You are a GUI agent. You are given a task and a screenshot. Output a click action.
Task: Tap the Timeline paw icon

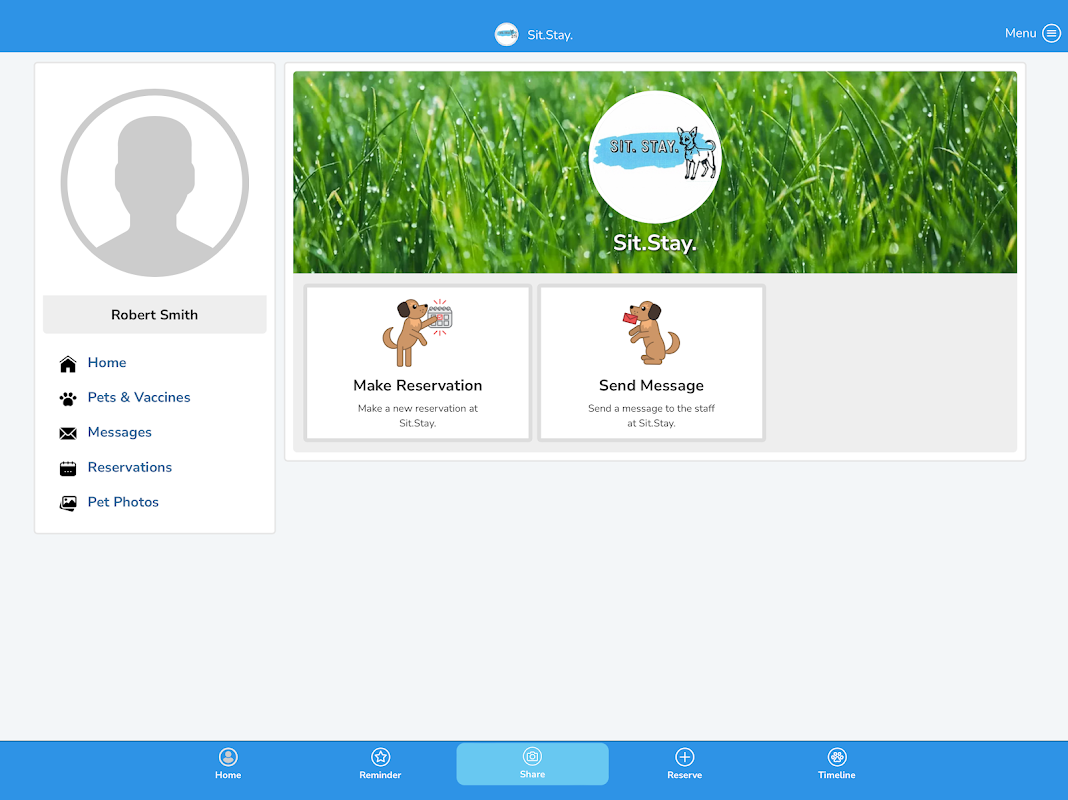pyautogui.click(x=836, y=757)
